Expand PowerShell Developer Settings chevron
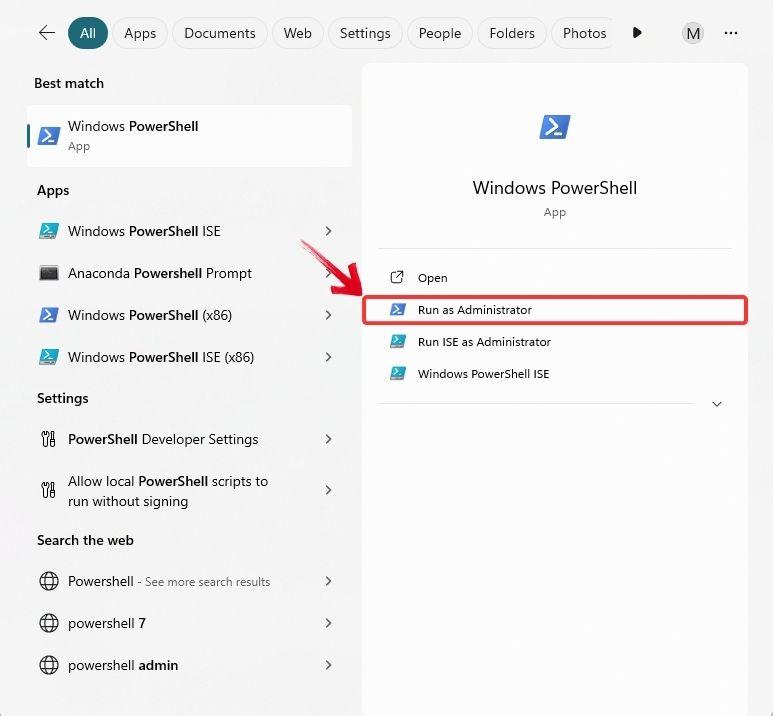The image size is (773, 716). (x=328, y=439)
